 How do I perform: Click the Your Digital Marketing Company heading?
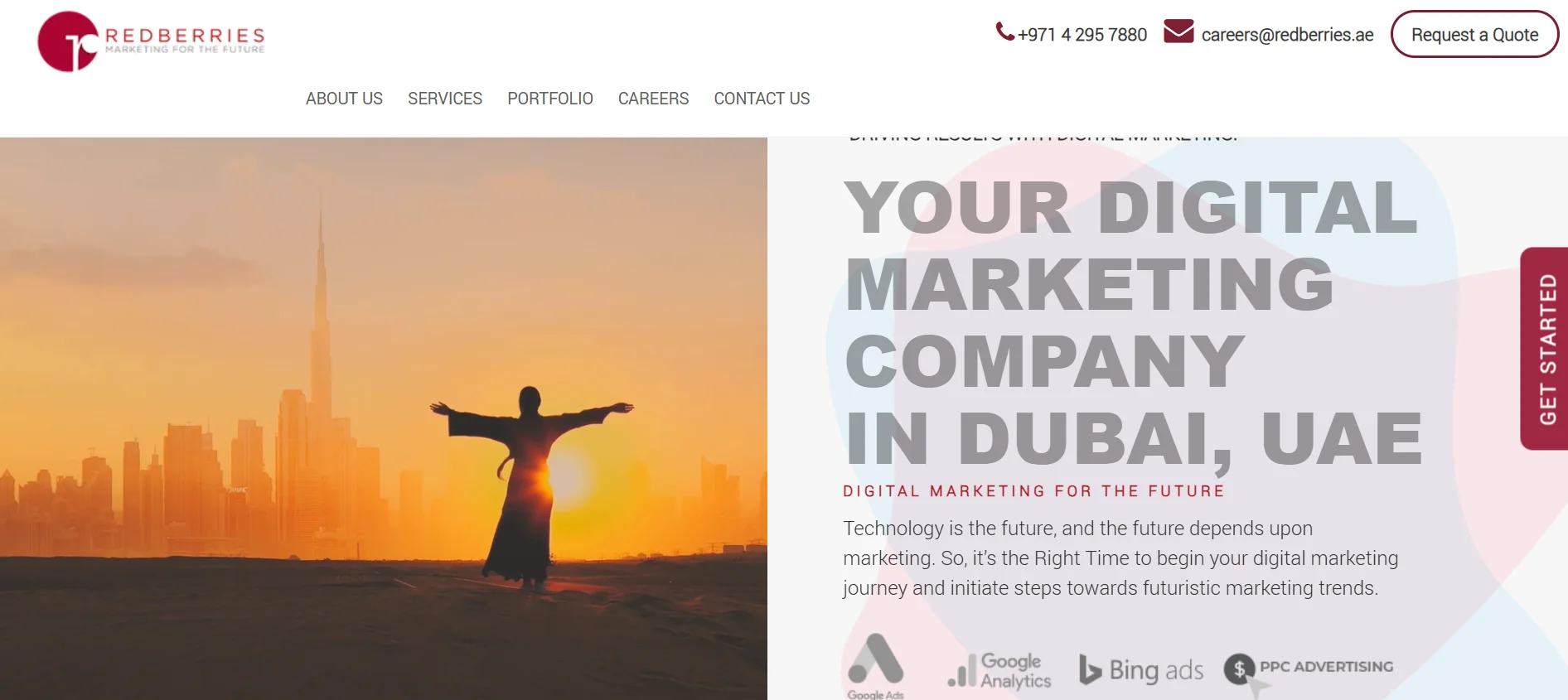tap(1133, 323)
